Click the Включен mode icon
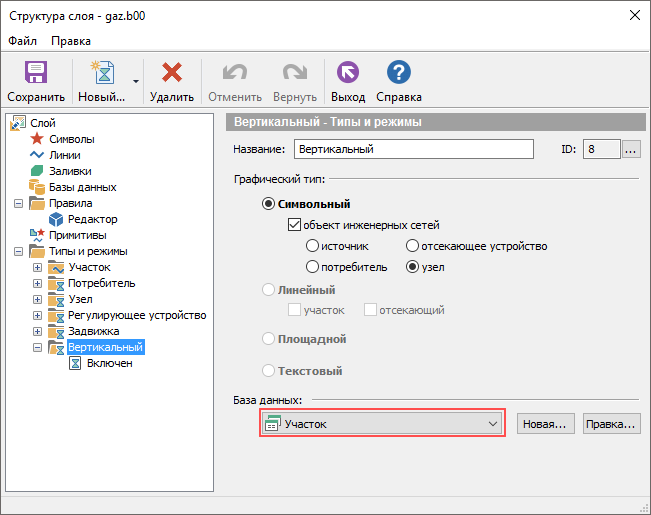The image size is (651, 515). 75,363
